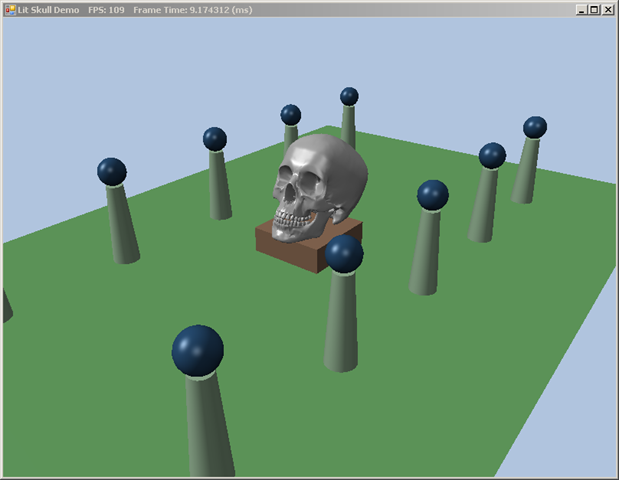Click the silver skull model
This screenshot has height=480, width=619.
click(x=320, y=187)
